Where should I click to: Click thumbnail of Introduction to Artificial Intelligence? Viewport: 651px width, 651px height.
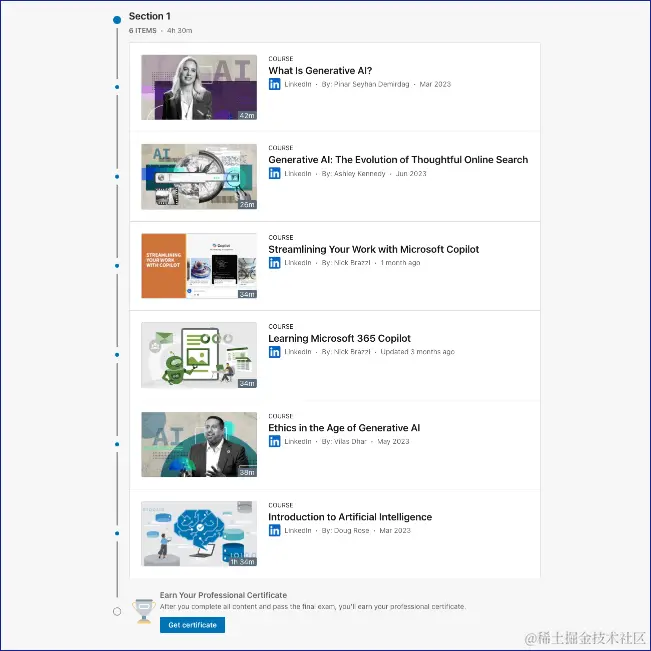pyautogui.click(x=199, y=534)
